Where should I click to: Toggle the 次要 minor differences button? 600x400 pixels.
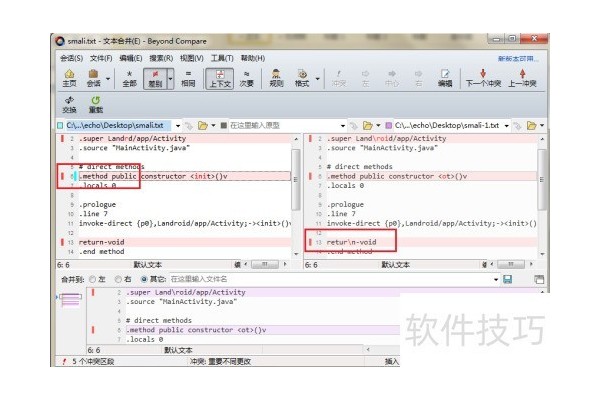tap(246, 78)
